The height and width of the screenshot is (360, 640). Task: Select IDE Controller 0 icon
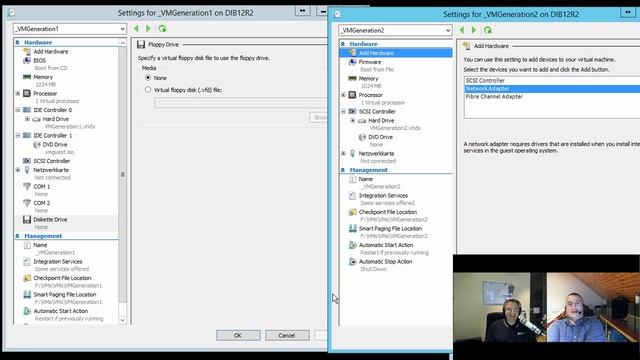click(x=27, y=110)
